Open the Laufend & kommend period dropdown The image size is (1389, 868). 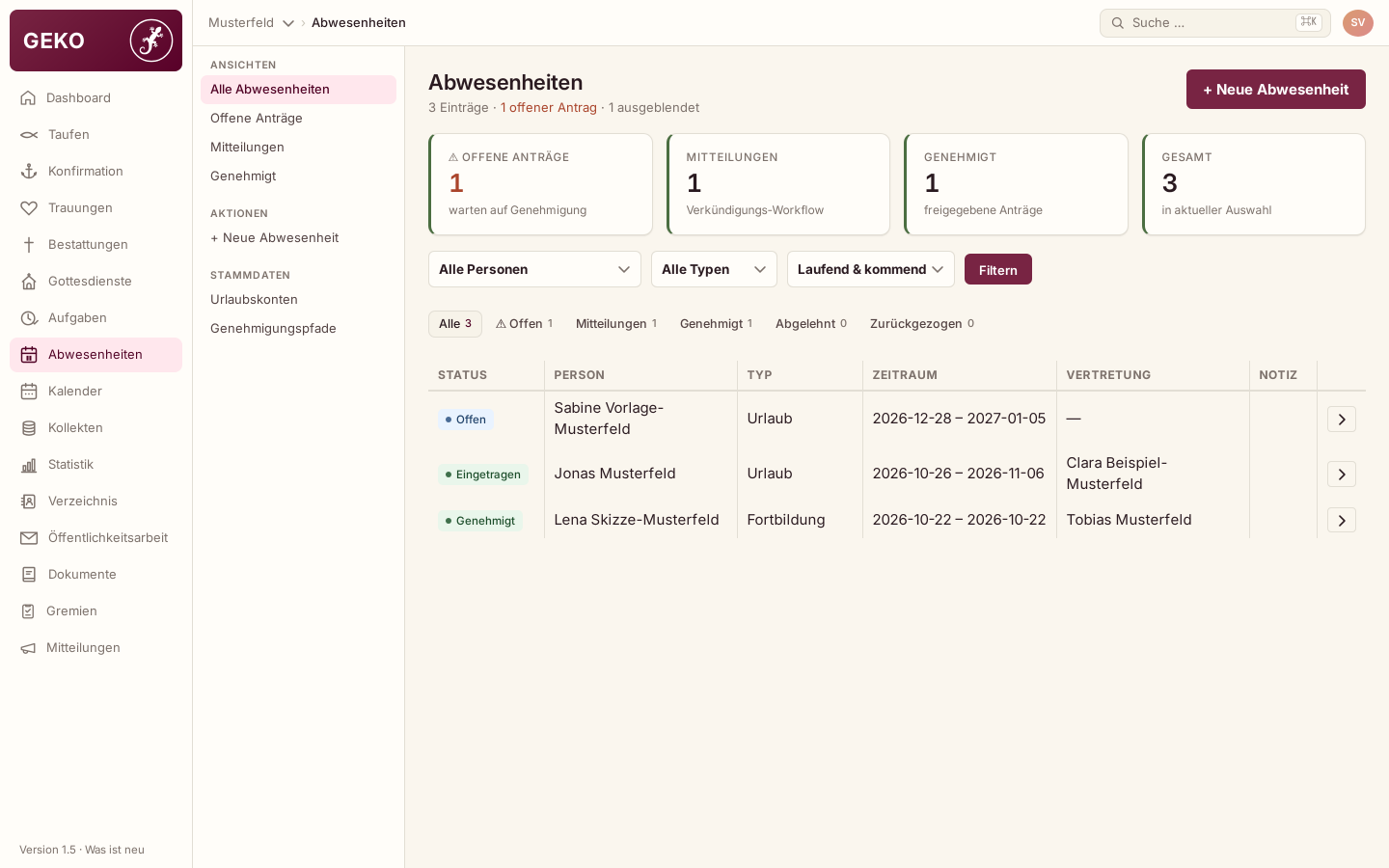[x=871, y=269]
